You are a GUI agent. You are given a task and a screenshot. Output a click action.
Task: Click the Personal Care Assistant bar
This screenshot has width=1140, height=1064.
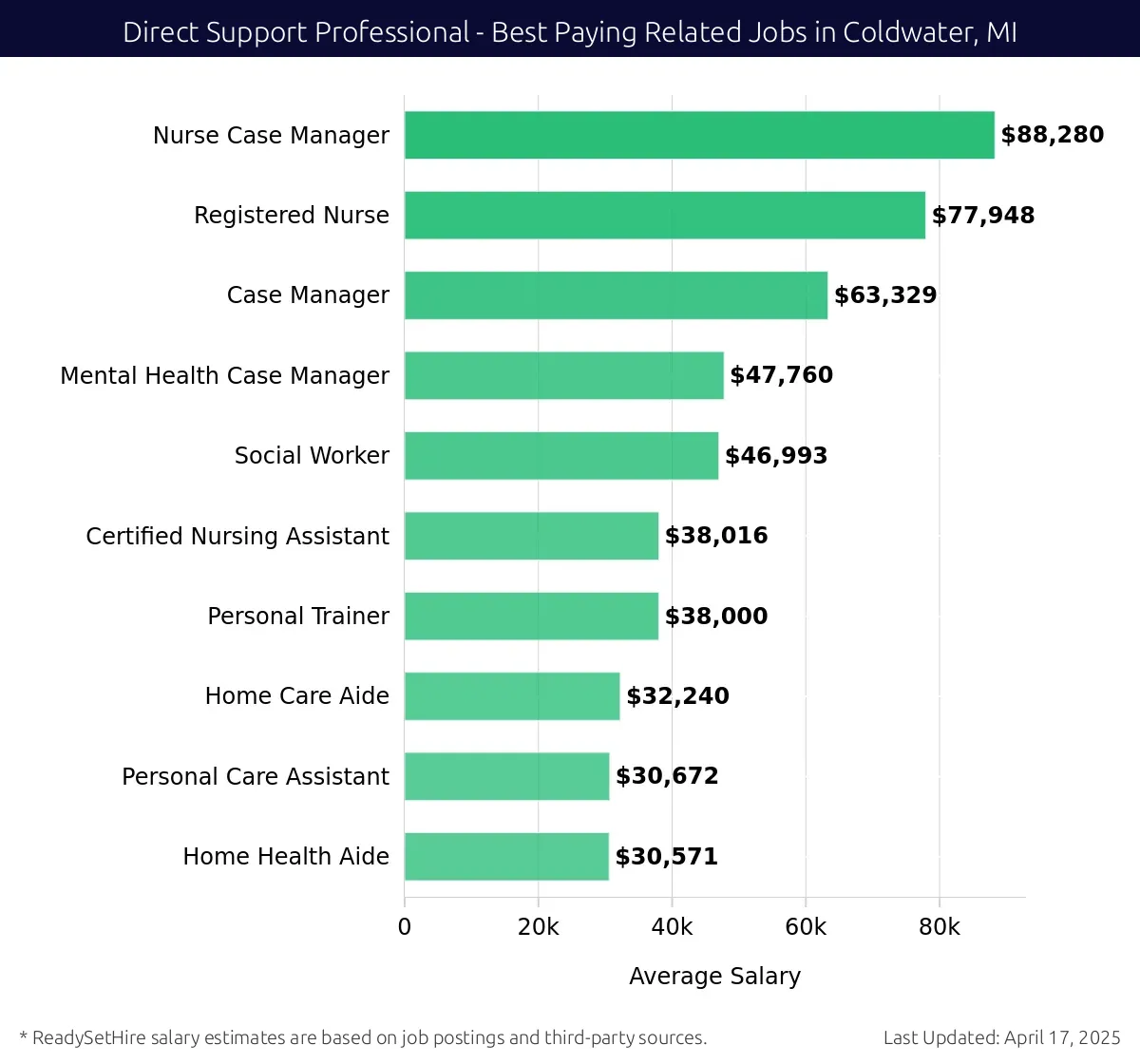(506, 776)
